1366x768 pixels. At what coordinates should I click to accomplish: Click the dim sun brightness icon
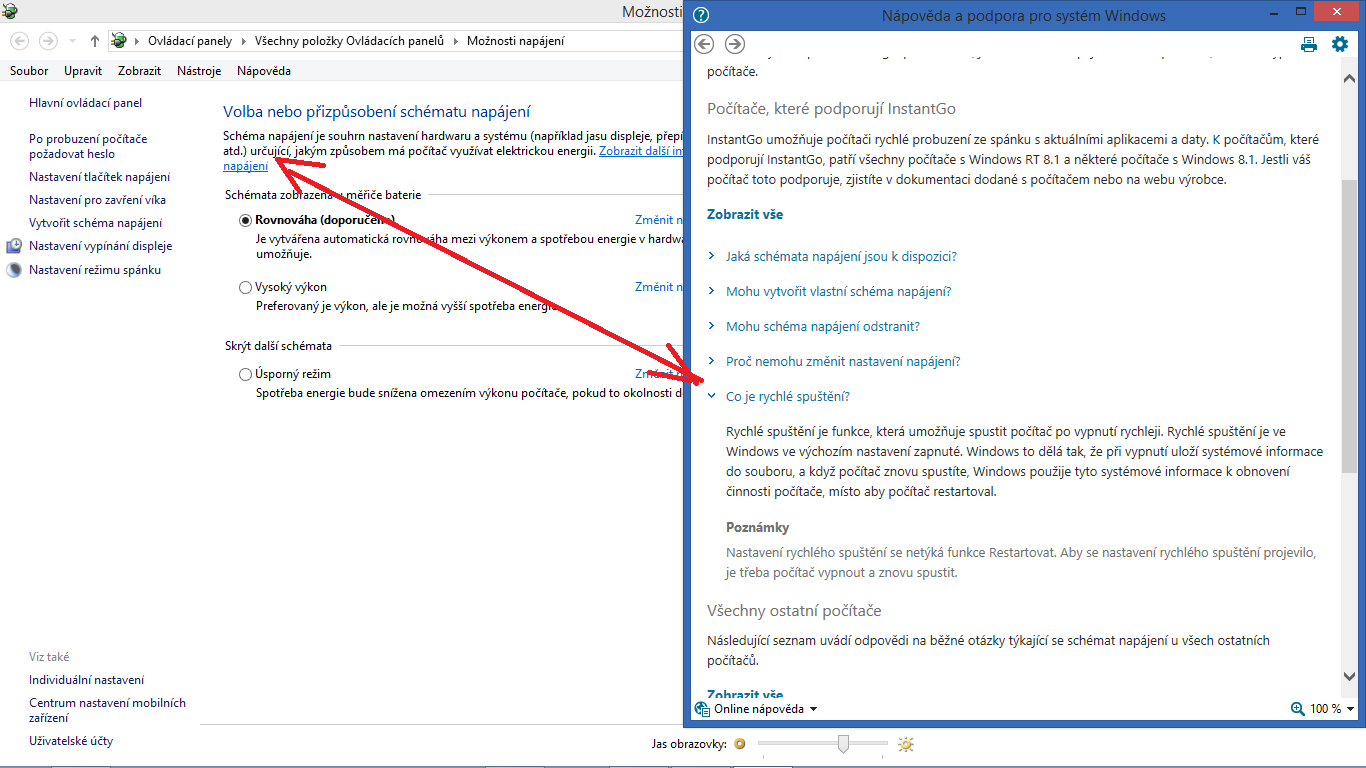(x=740, y=744)
